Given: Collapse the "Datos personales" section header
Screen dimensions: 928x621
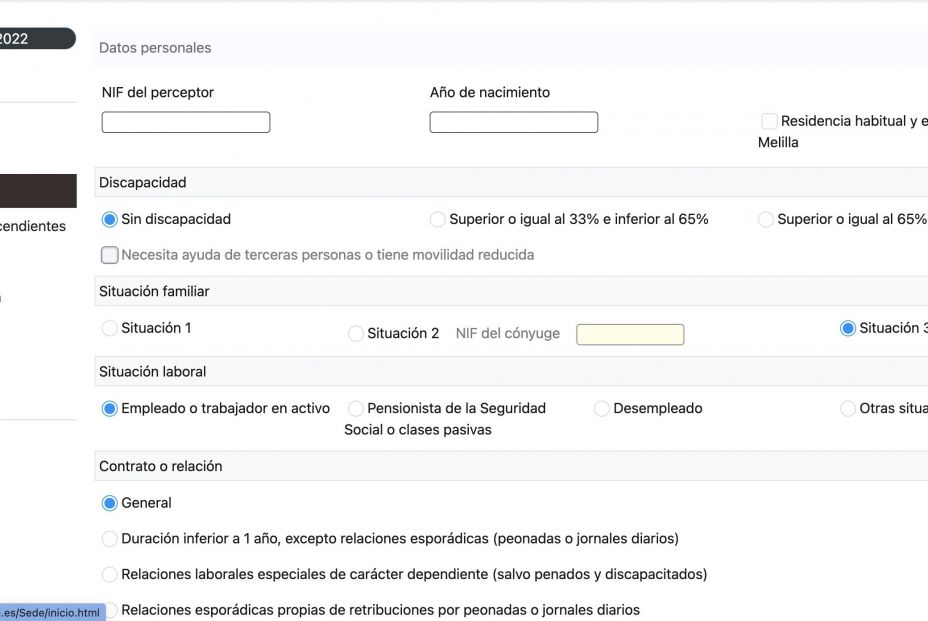Looking at the screenshot, I should pos(153,47).
